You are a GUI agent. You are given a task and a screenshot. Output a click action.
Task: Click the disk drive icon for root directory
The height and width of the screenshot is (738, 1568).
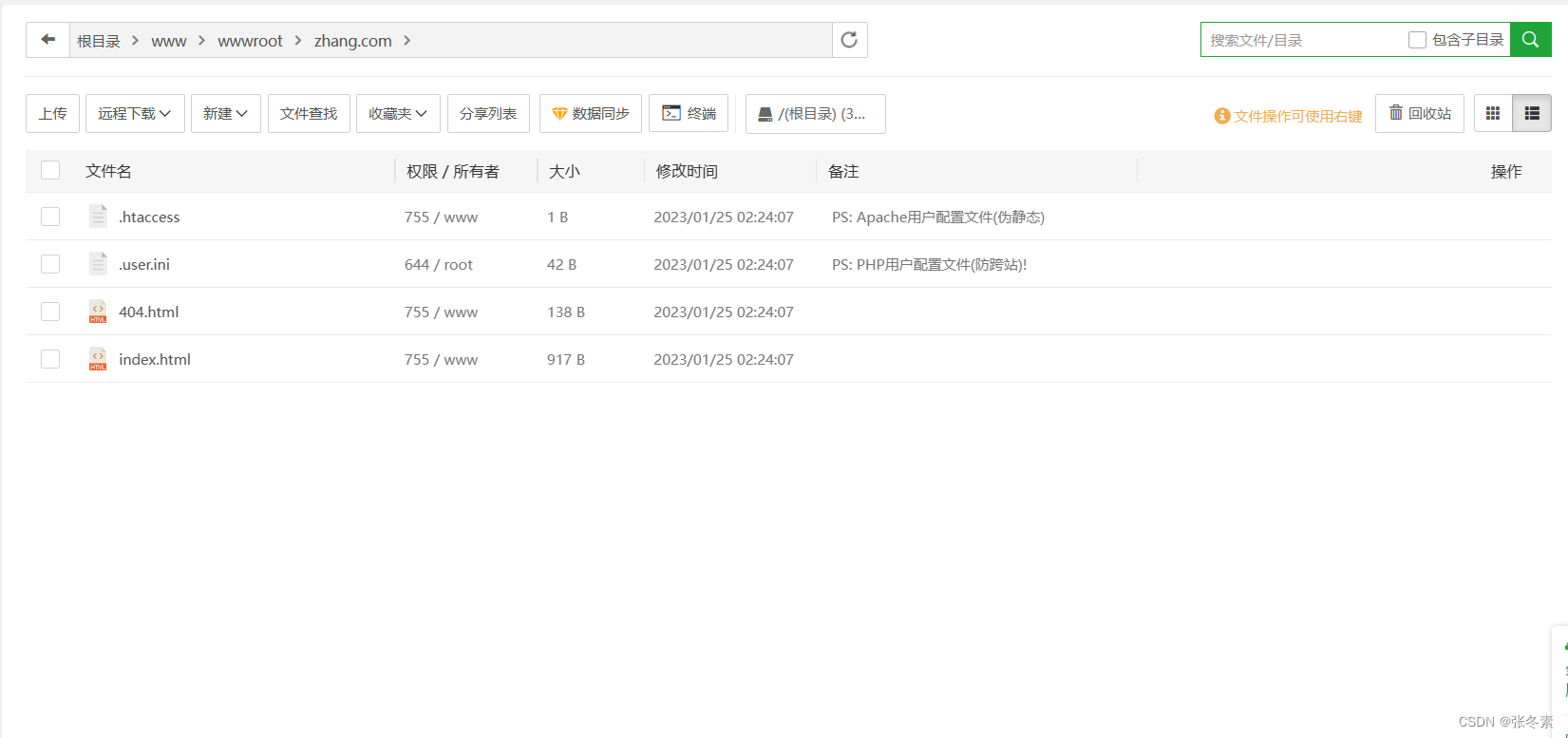pyautogui.click(x=765, y=115)
